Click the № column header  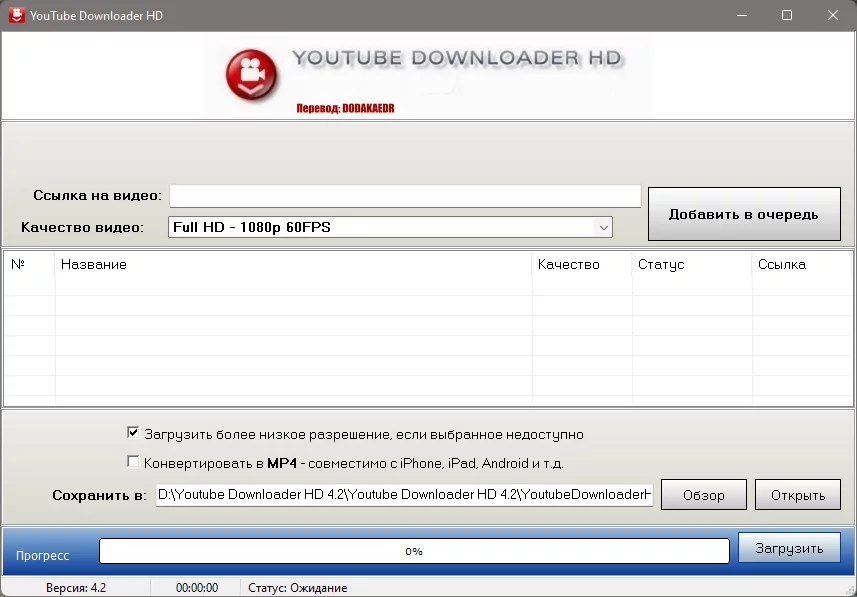(x=29, y=265)
